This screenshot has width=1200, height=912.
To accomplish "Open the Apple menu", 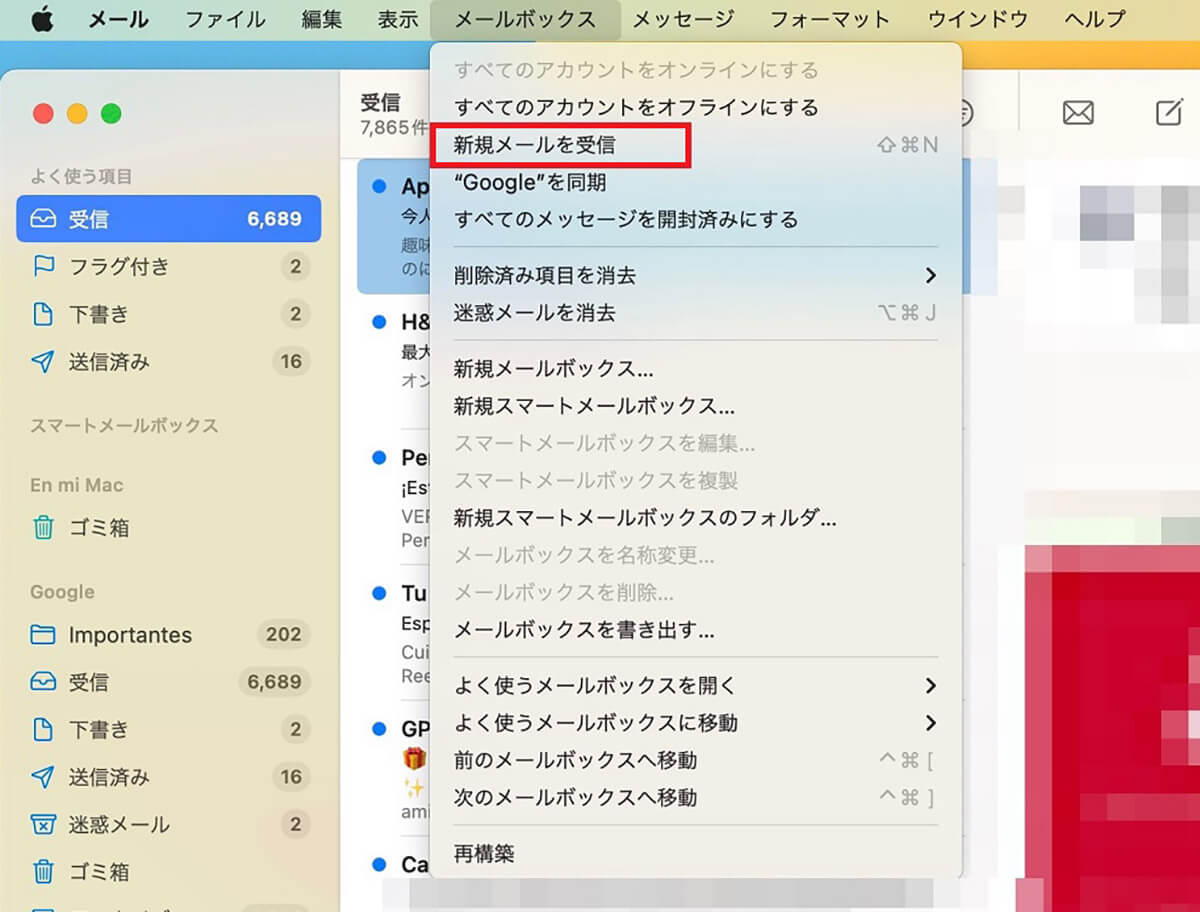I will click(x=42, y=19).
